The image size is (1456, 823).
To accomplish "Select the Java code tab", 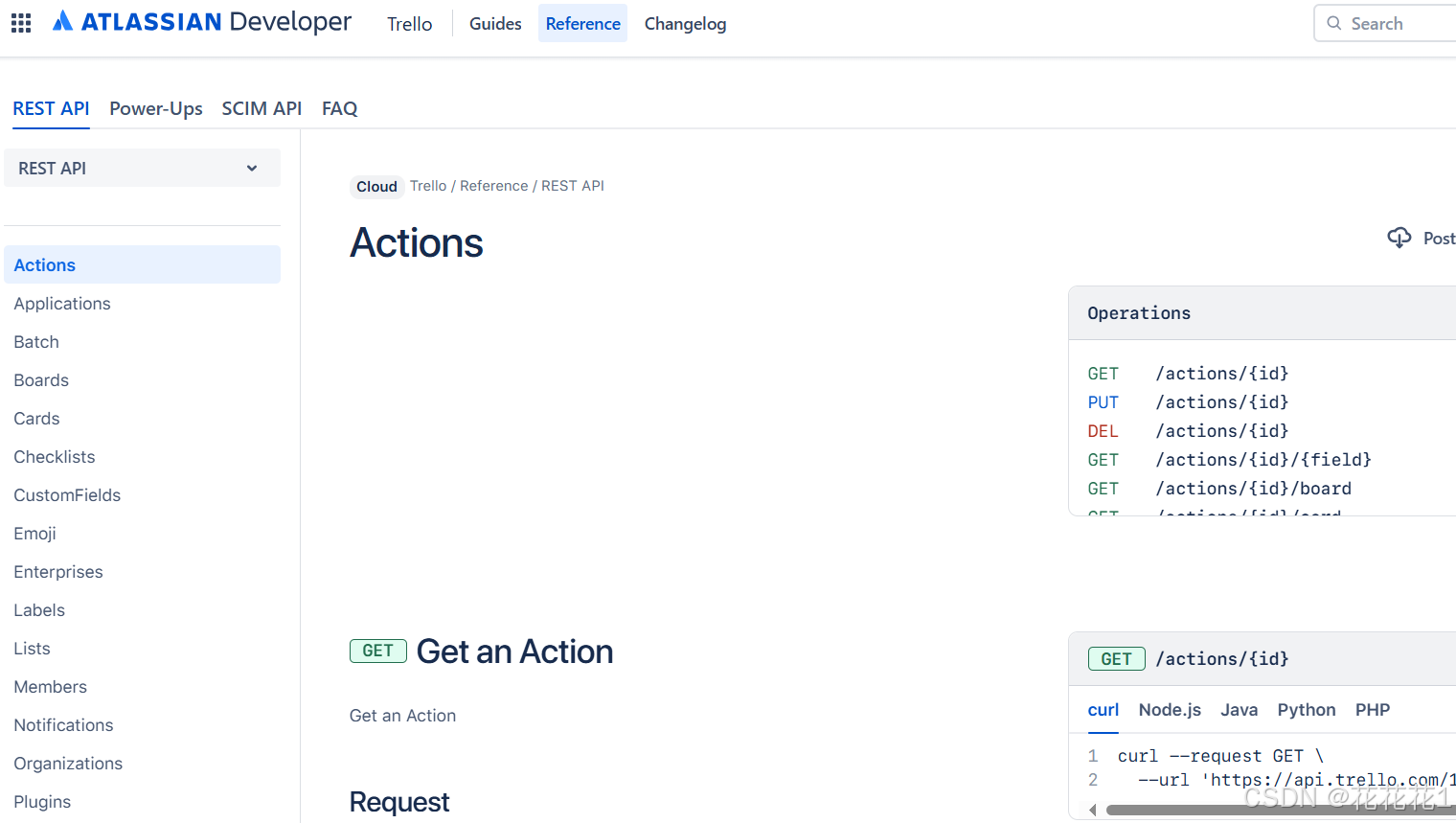I will tap(1240, 710).
